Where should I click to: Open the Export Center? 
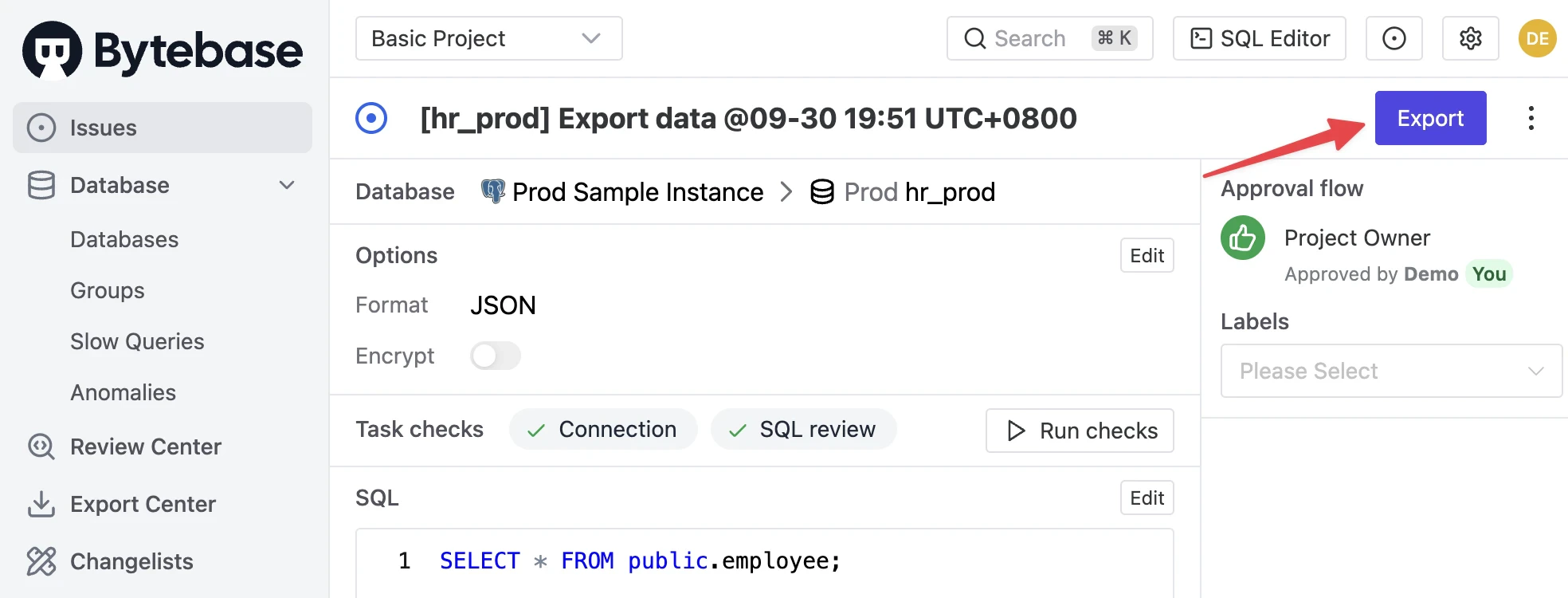[143, 504]
